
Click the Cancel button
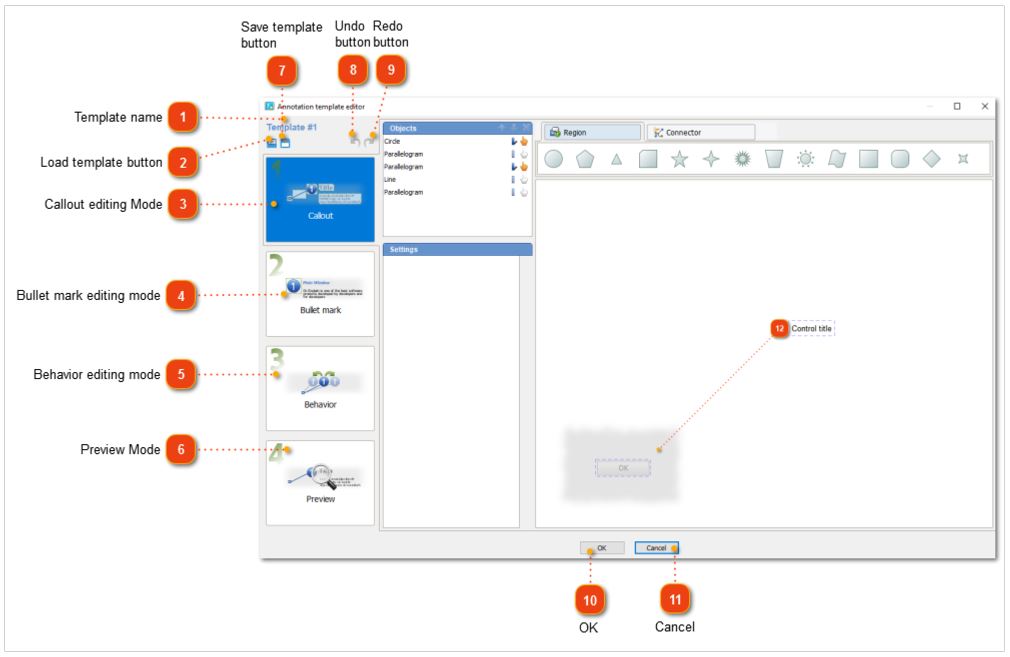656,548
